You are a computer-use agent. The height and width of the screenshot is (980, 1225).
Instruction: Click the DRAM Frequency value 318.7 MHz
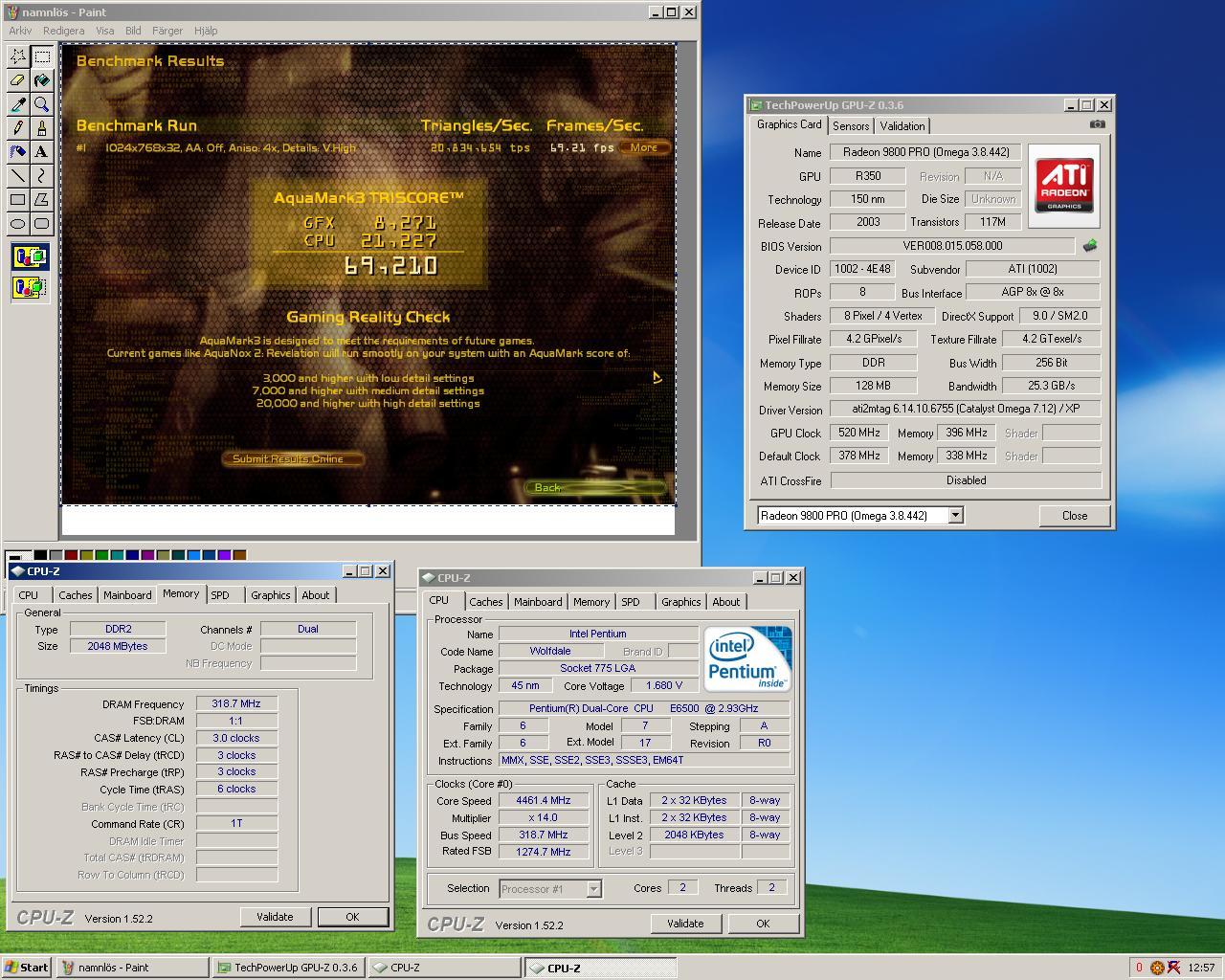tap(236, 703)
